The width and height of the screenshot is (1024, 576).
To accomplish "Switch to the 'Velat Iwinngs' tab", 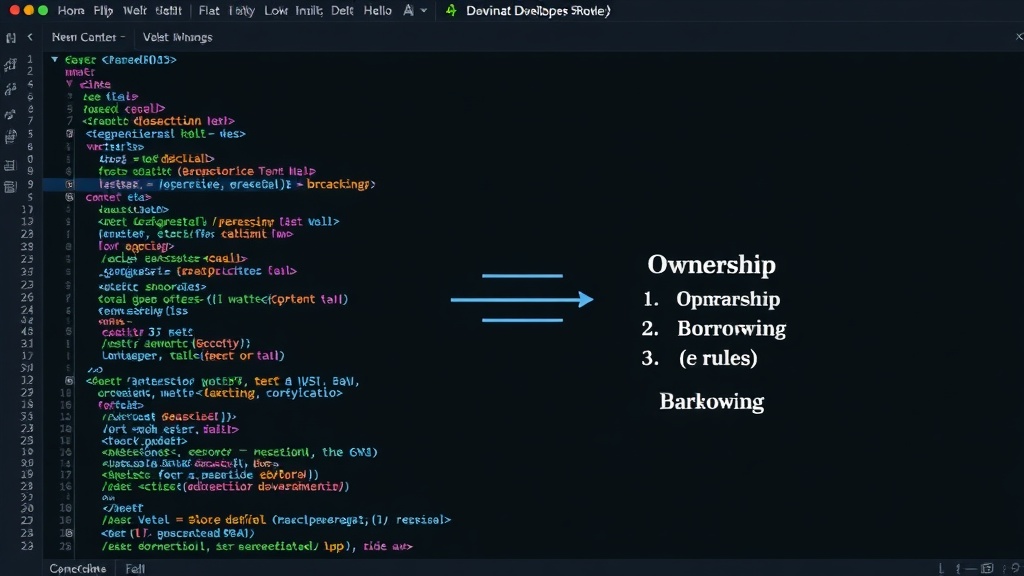I will pyautogui.click(x=178, y=37).
